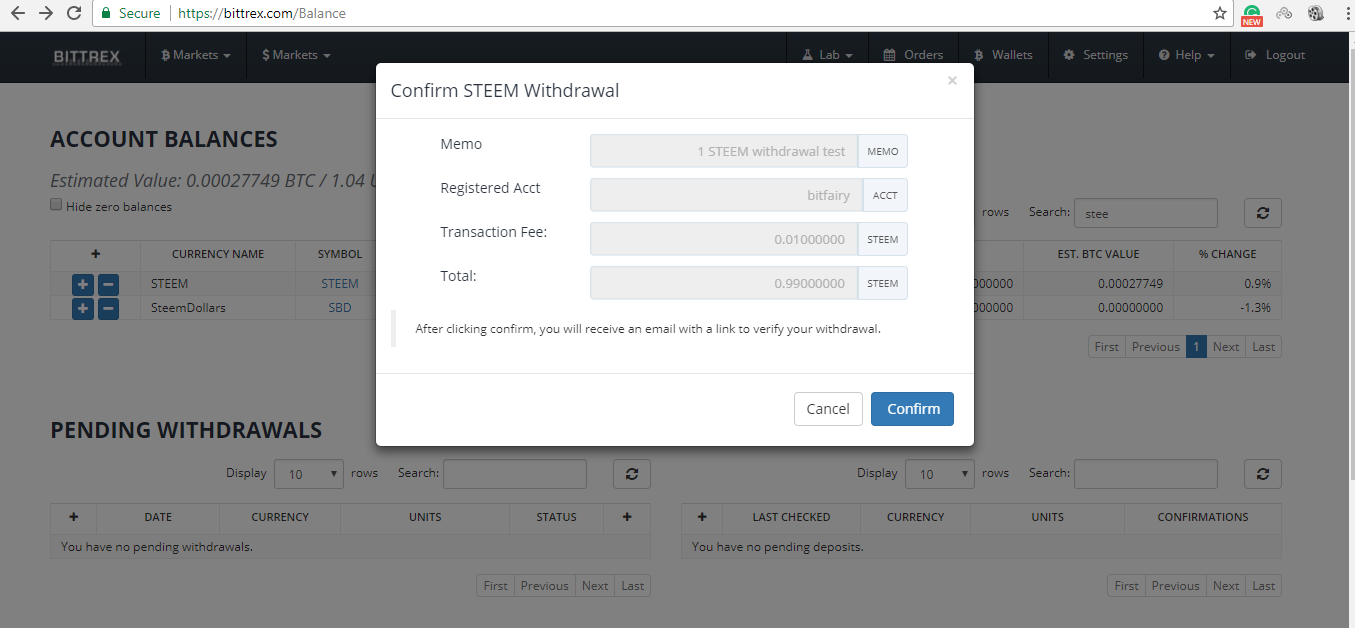Click the plus header in the pending deposits table

click(x=702, y=517)
